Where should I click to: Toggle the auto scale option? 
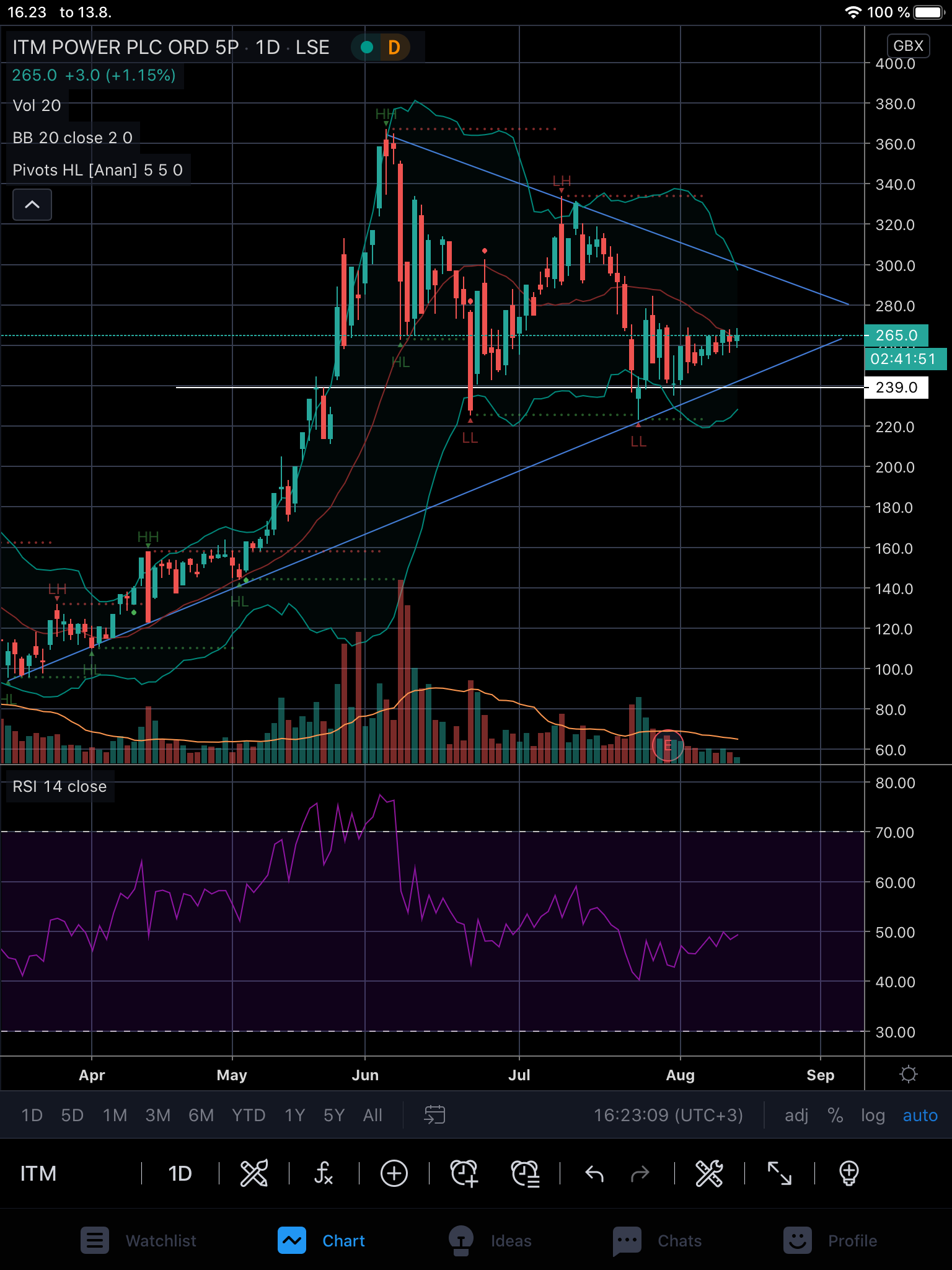pos(920,1115)
